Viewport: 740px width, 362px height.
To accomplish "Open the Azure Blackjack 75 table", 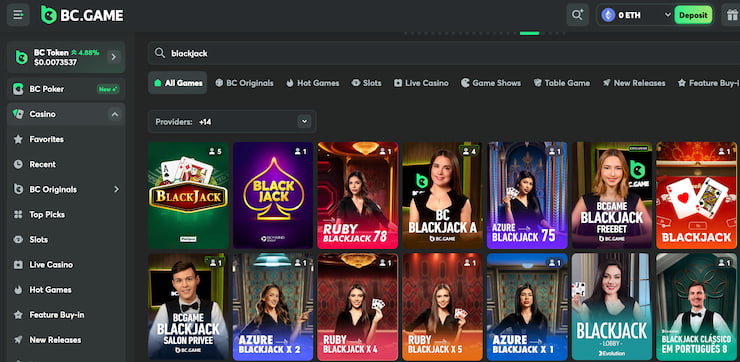I will (527, 195).
